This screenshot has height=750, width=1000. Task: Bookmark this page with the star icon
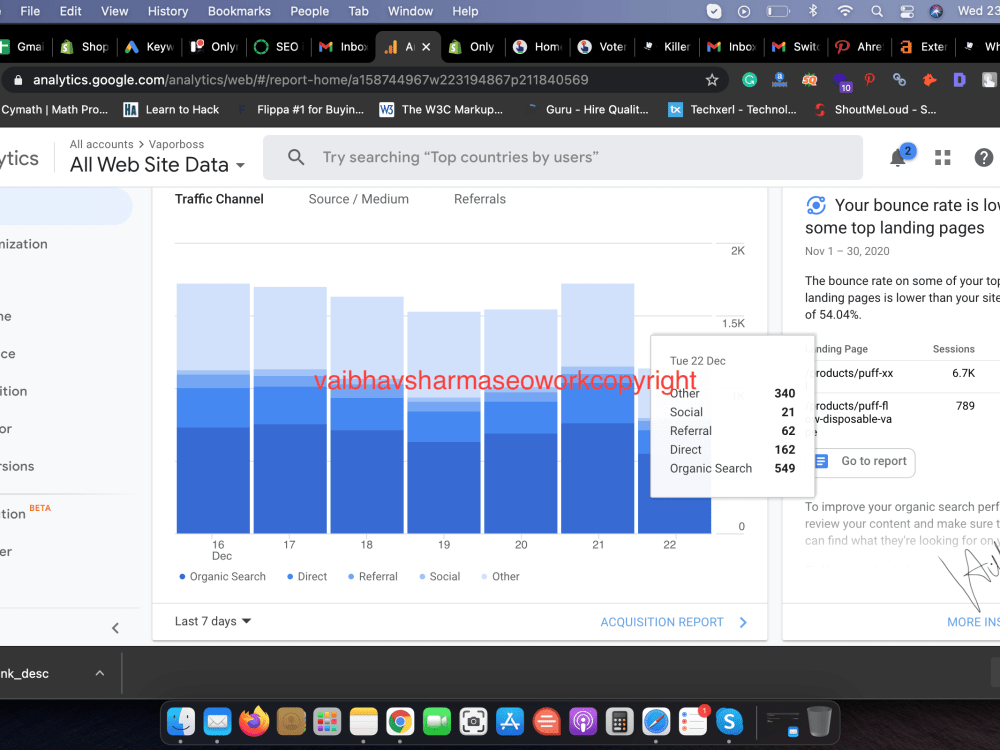click(x=712, y=80)
